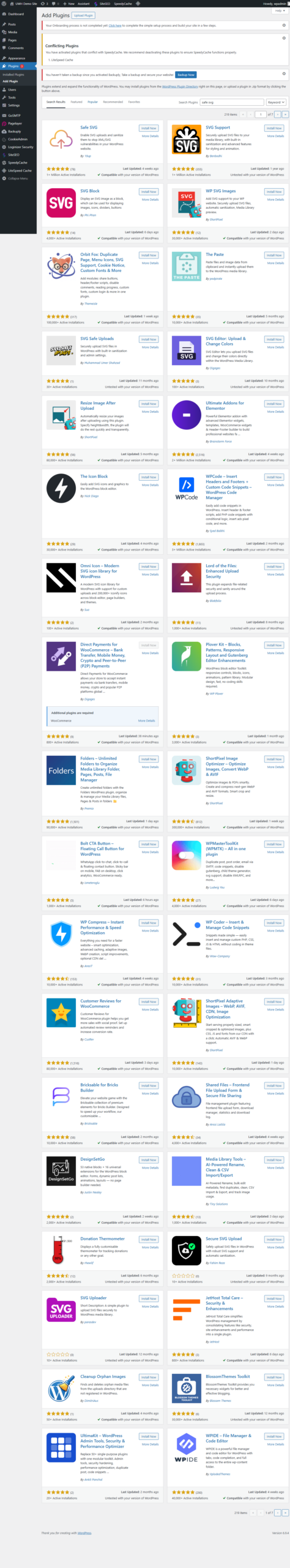Click the SVG Support plugin thumbnail

[x=187, y=140]
